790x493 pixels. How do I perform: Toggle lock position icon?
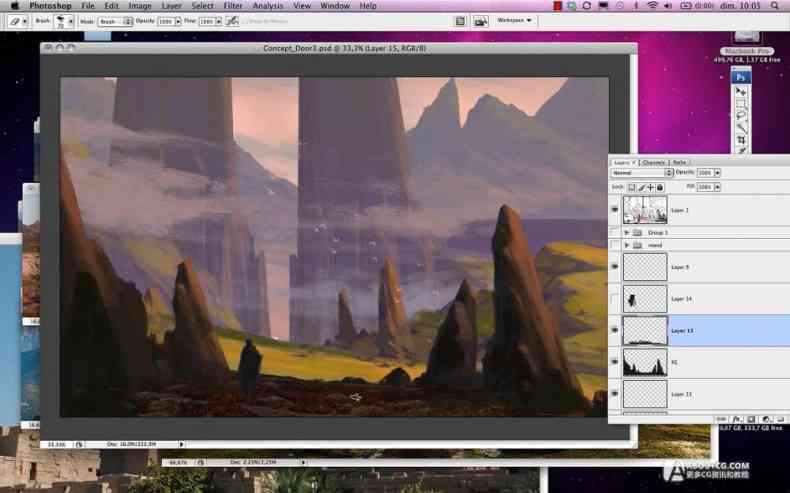click(650, 187)
